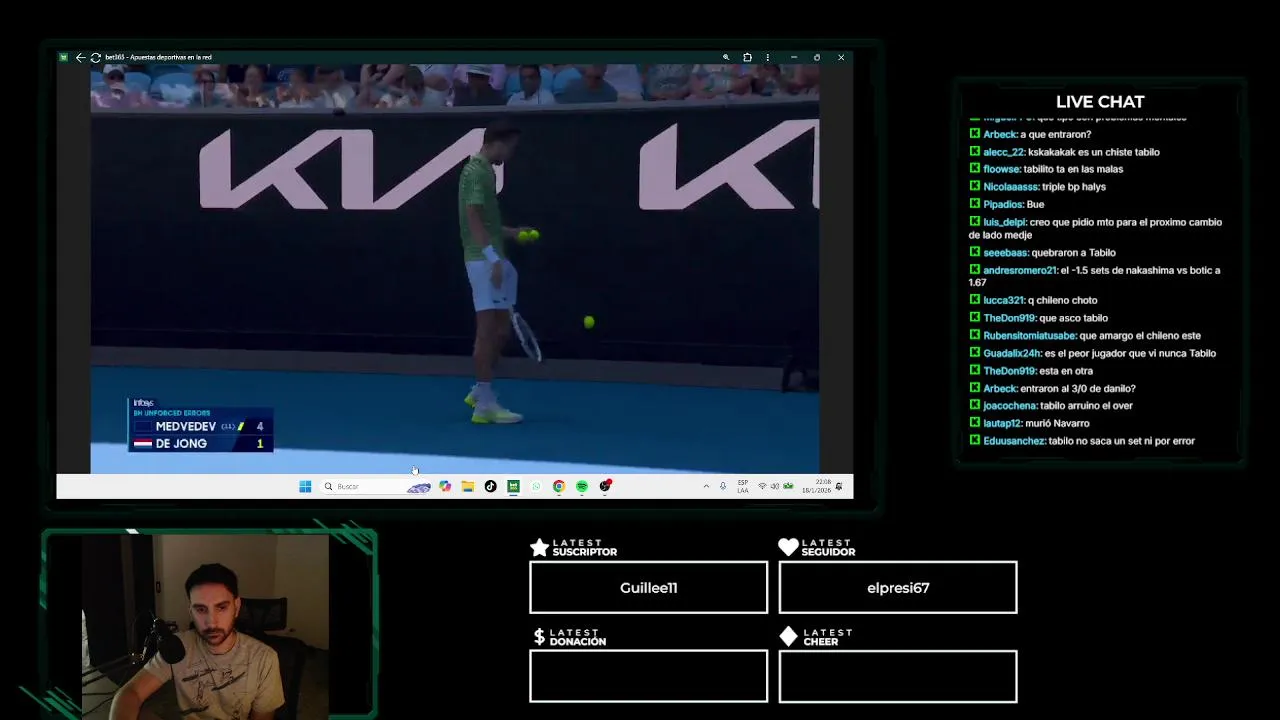Select alecc_22 chat message
Viewport: 1280px width, 720px height.
(x=1065, y=152)
